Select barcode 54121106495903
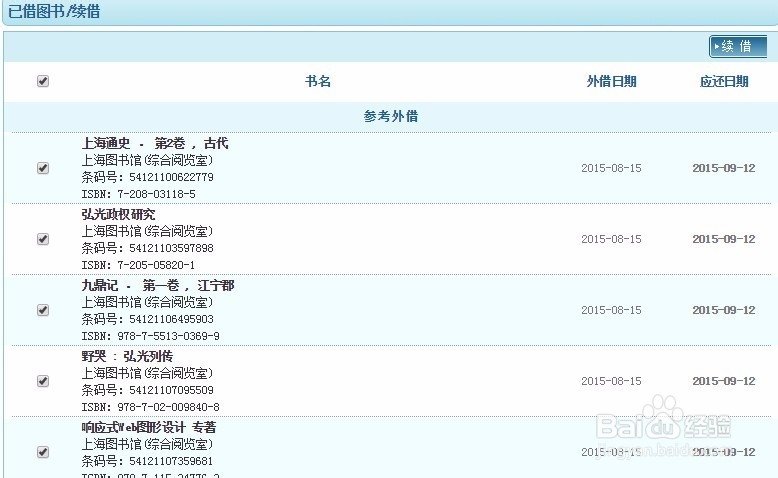The image size is (778, 478). pos(171,319)
